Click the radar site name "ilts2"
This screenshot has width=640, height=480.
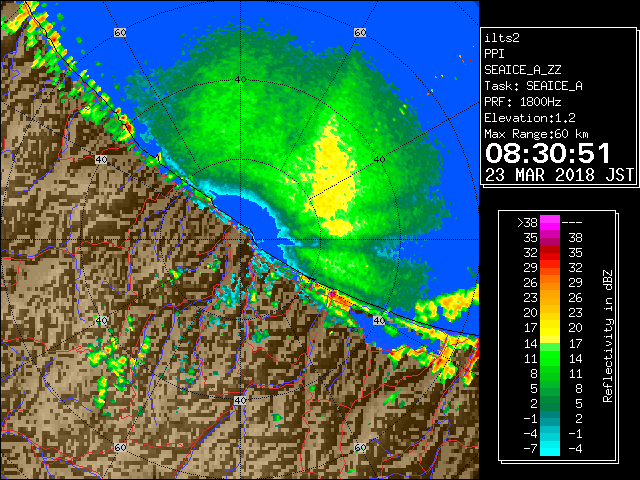click(502, 38)
